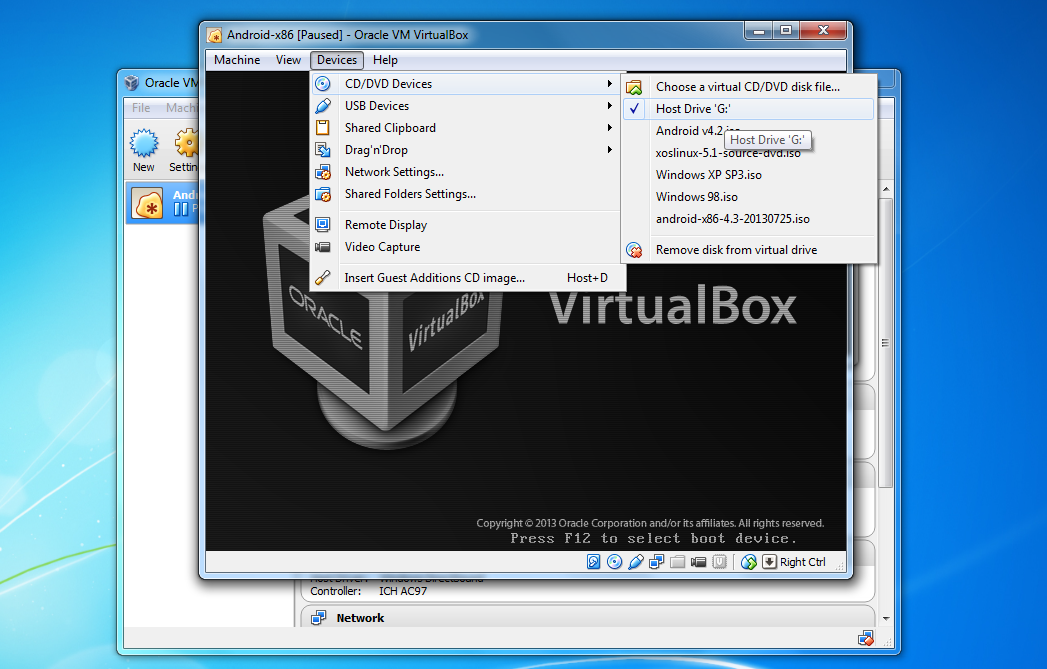The height and width of the screenshot is (669, 1047).
Task: Click the Network Settings icon in Devices menu
Action: [323, 172]
